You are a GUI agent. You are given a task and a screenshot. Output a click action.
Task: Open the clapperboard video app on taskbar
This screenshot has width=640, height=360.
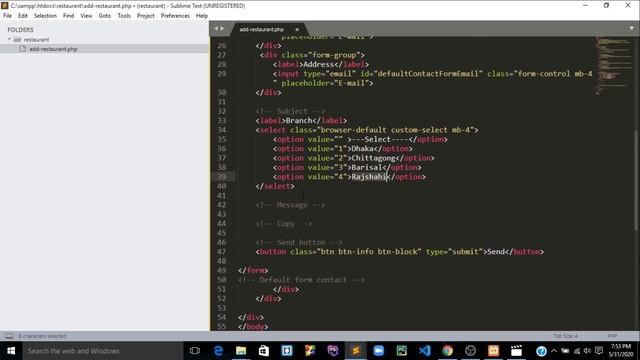516,351
